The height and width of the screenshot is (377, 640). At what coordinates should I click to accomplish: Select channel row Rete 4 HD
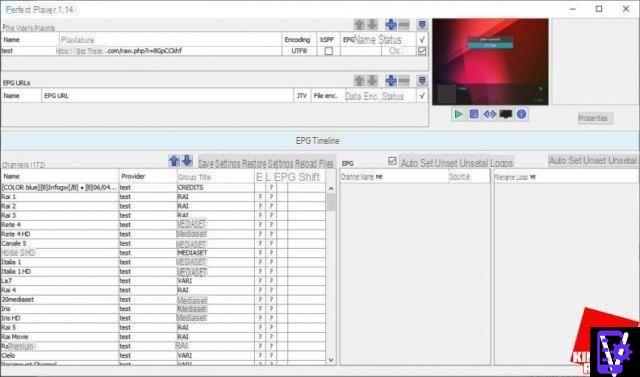[163, 234]
